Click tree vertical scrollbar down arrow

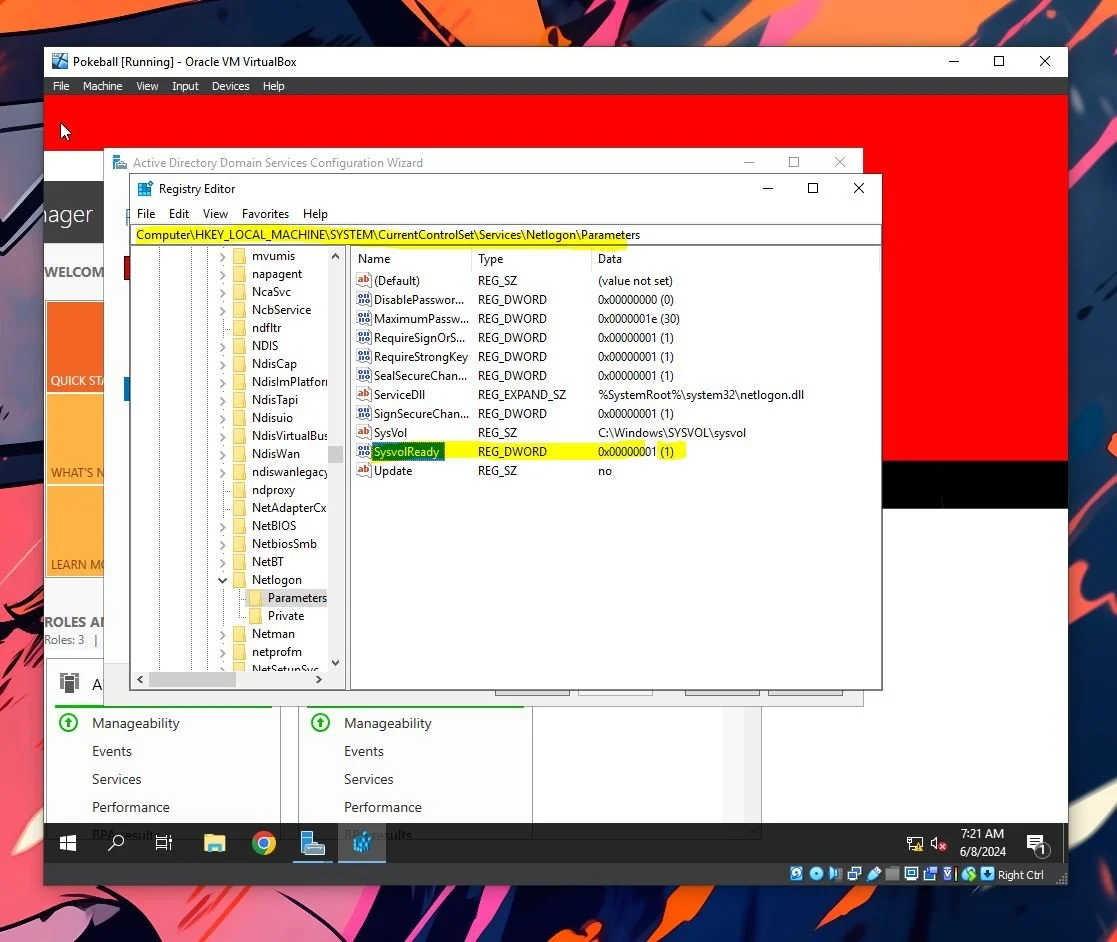click(x=336, y=663)
